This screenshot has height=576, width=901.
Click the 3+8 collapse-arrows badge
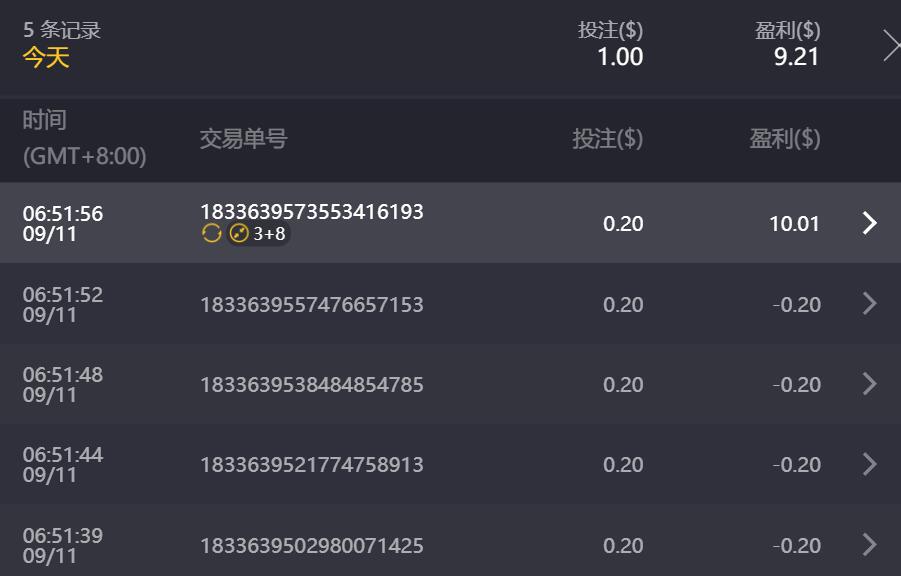259,234
